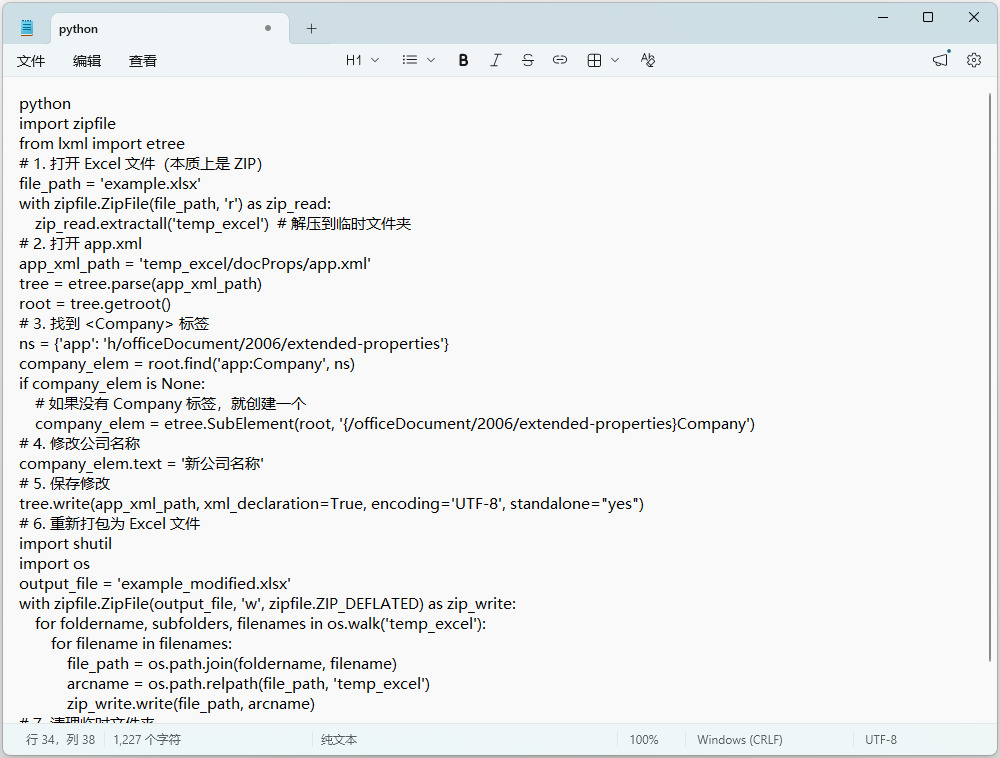
Task: Toggle italic formatting
Action: (496, 60)
